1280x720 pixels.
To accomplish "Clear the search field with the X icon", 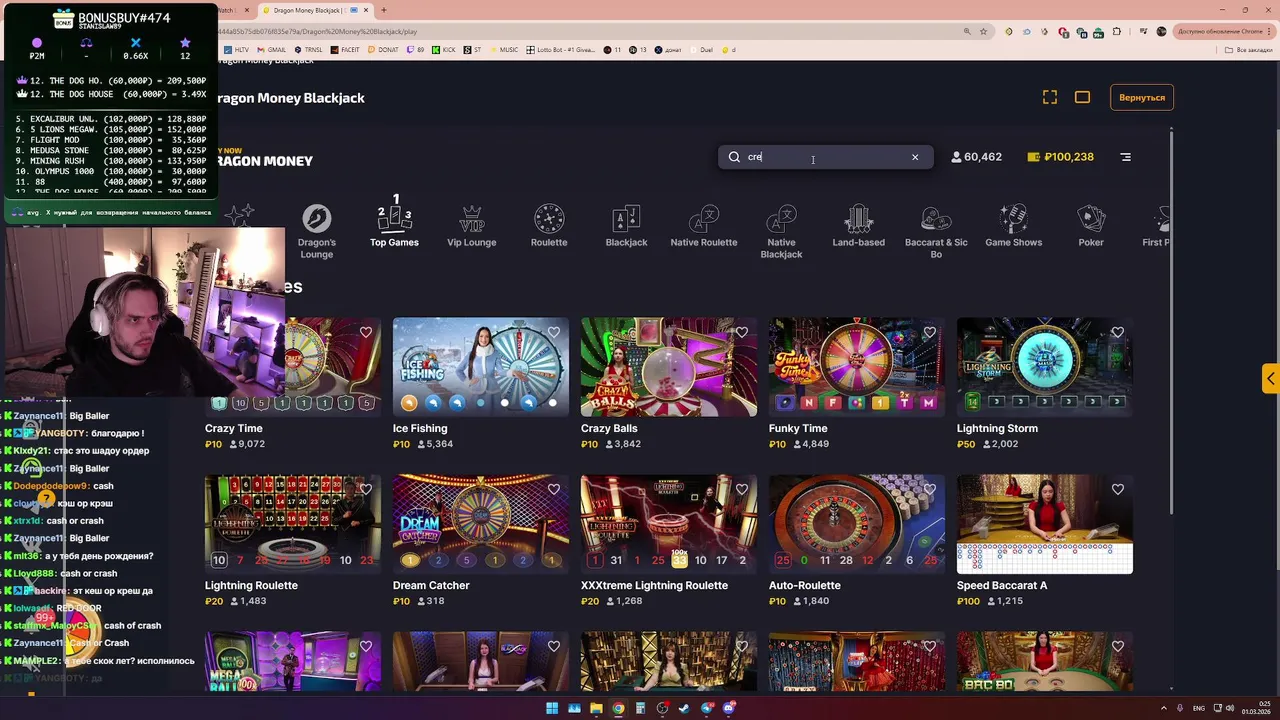I will click(x=914, y=157).
